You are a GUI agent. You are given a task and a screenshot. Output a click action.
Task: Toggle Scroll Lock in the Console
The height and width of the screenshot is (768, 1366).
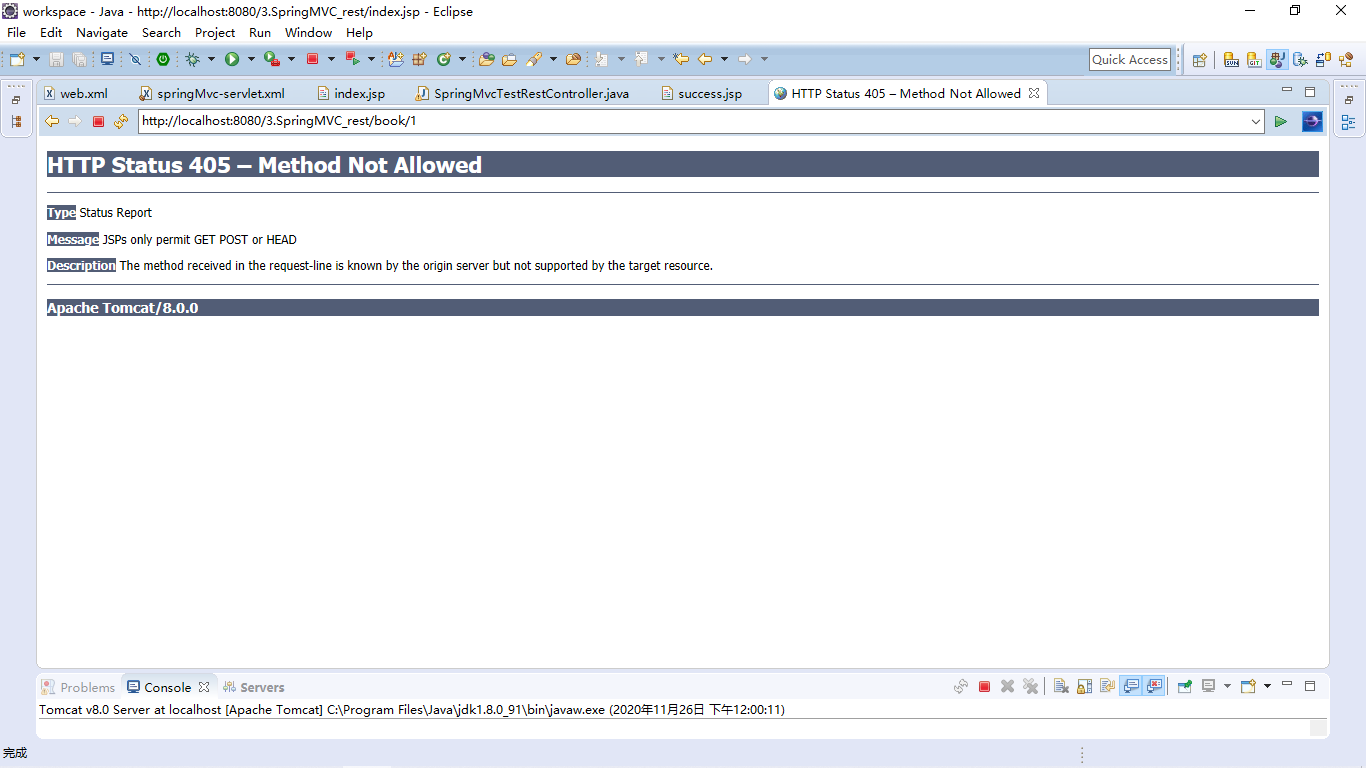[1084, 687]
